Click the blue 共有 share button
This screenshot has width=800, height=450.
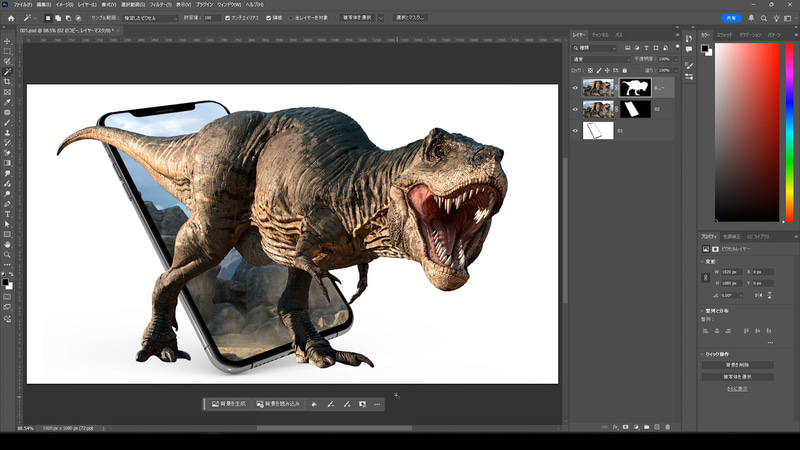[733, 18]
